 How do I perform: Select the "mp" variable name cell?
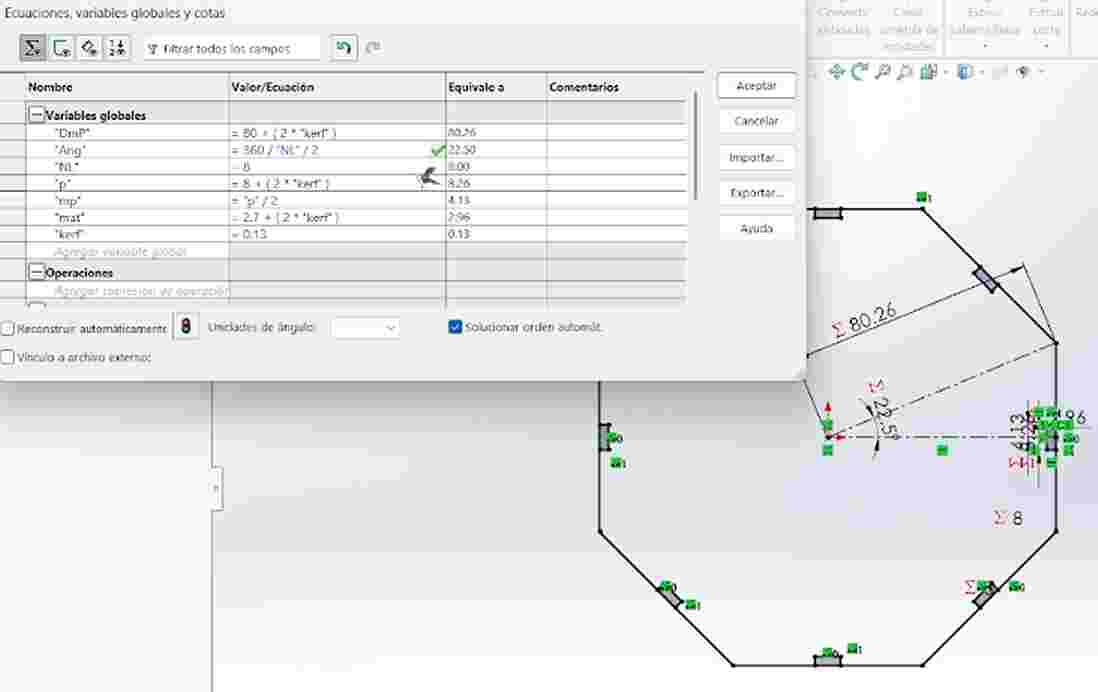(127, 200)
